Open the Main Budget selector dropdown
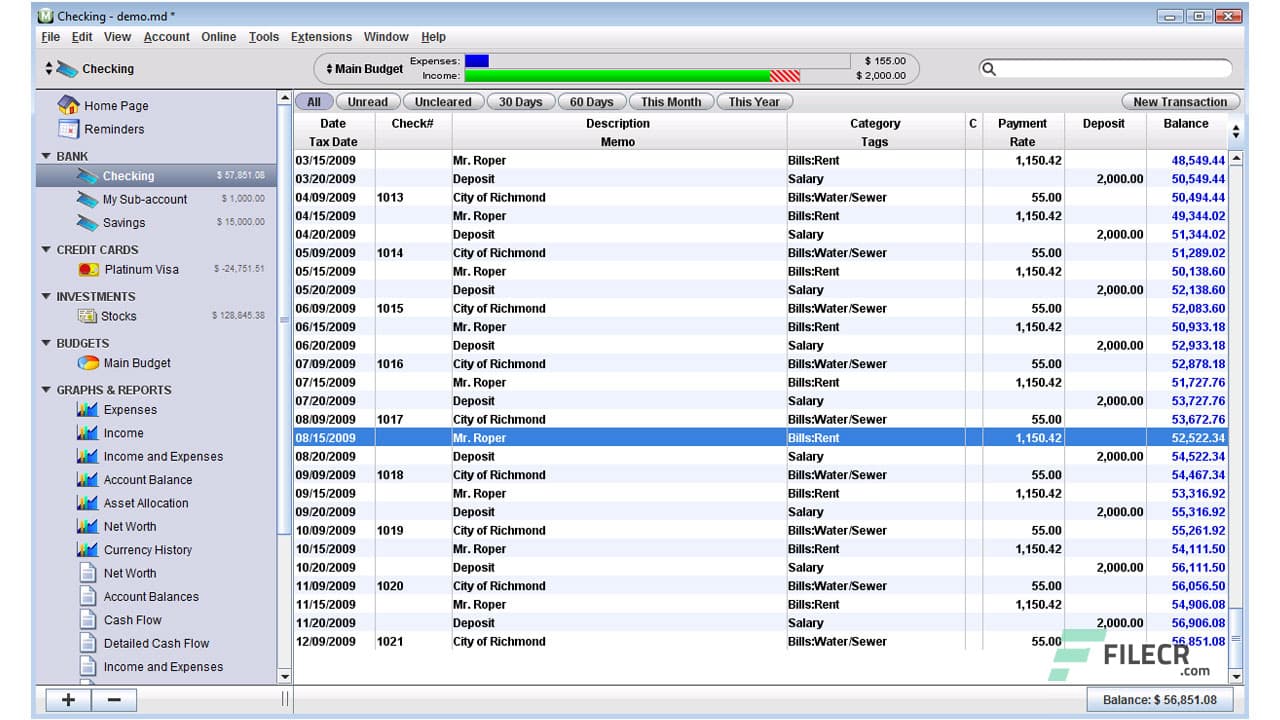This screenshot has height=720, width=1280. pyautogui.click(x=364, y=69)
